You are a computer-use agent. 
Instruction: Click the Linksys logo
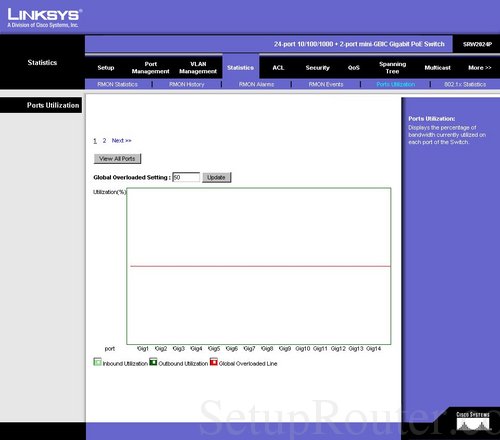[45, 17]
